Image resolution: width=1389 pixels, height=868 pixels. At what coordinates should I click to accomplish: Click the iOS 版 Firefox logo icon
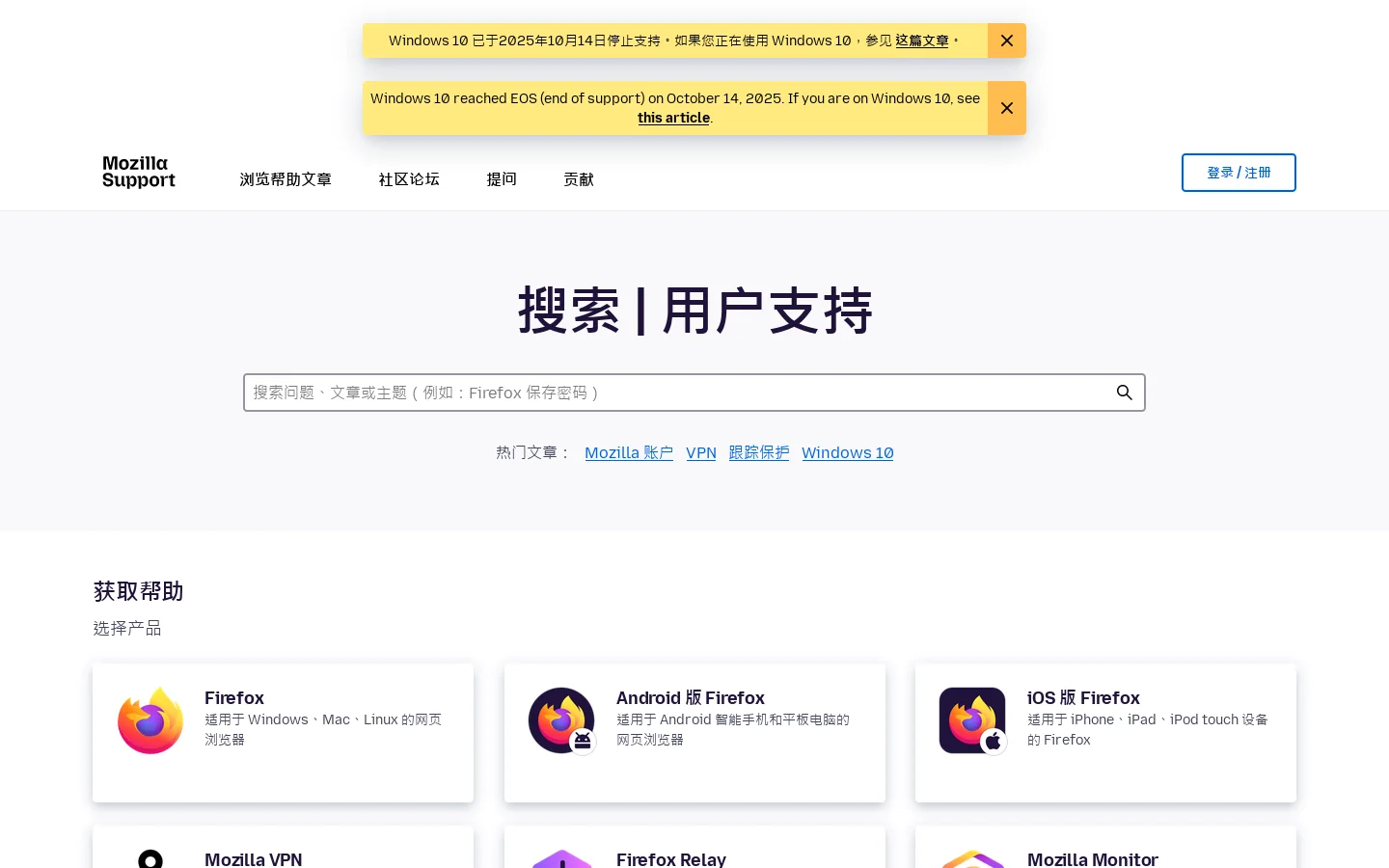973,720
